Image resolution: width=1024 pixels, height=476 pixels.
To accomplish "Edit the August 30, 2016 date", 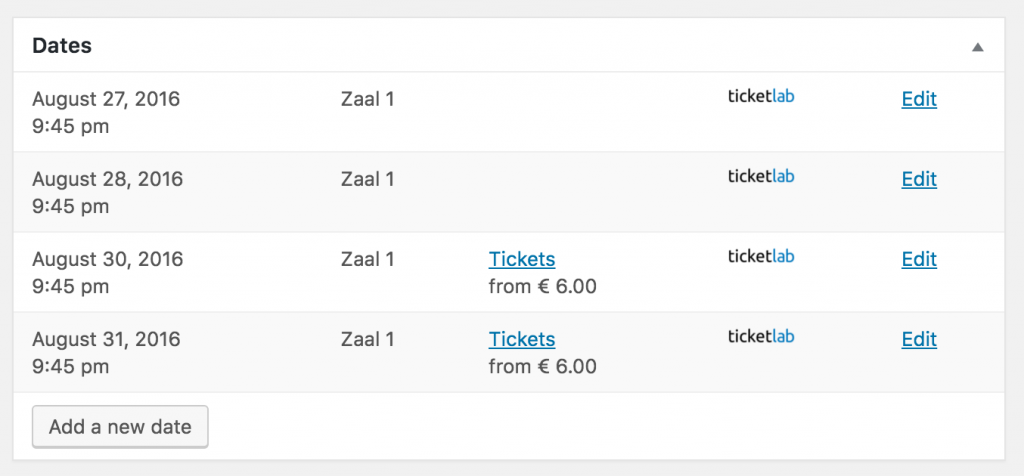I will pyautogui.click(x=919, y=259).
